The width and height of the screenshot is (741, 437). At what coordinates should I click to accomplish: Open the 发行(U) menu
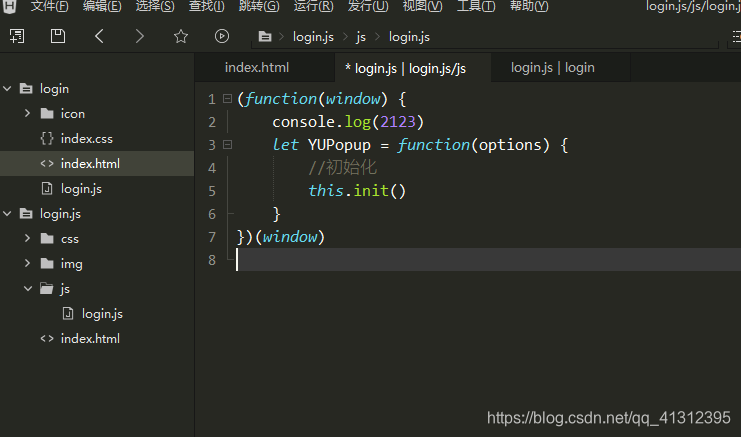coord(368,7)
